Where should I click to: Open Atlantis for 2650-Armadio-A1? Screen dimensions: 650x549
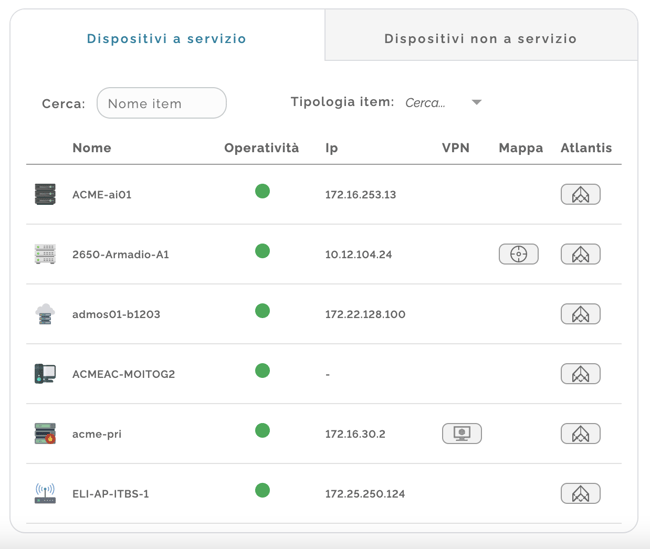(x=580, y=254)
